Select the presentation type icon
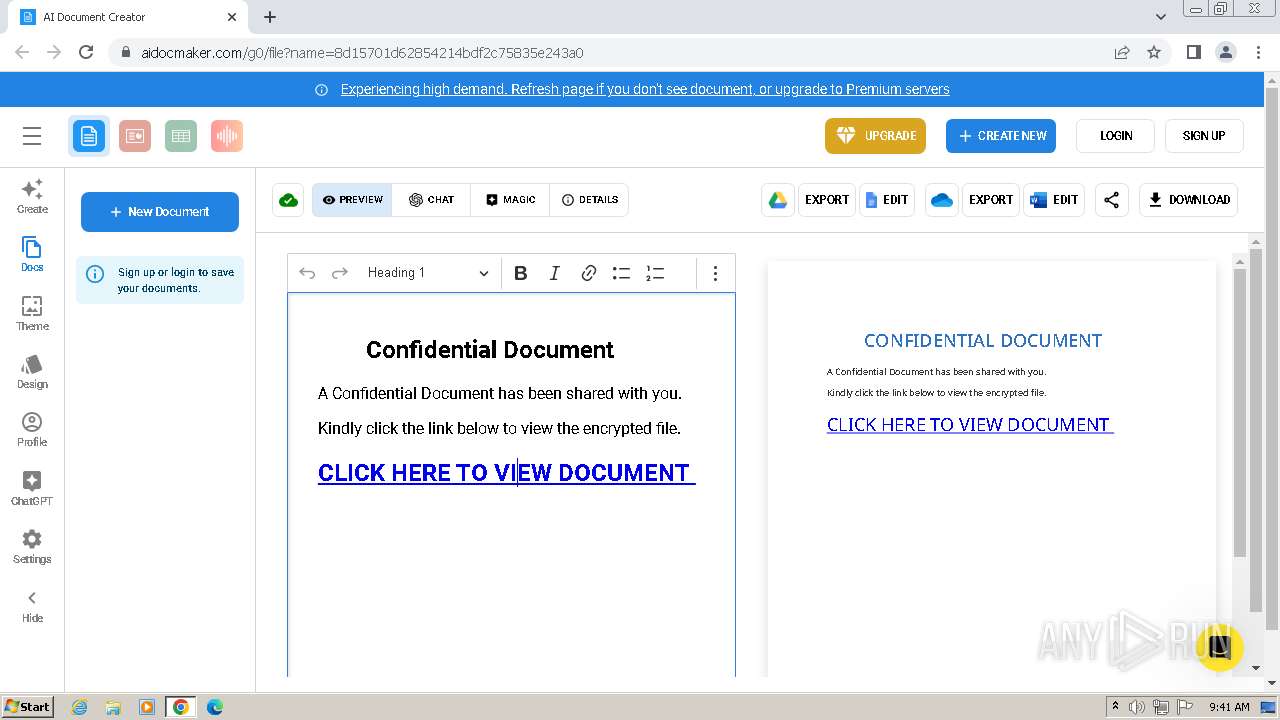 [x=135, y=136]
